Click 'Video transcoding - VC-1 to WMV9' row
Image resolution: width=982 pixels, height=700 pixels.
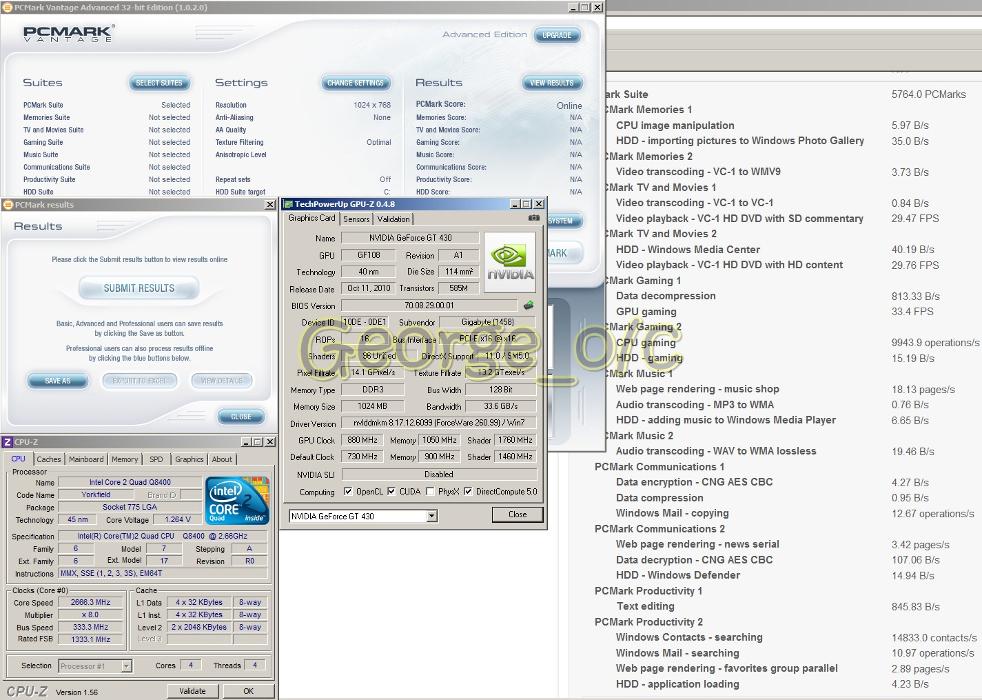[x=772, y=172]
